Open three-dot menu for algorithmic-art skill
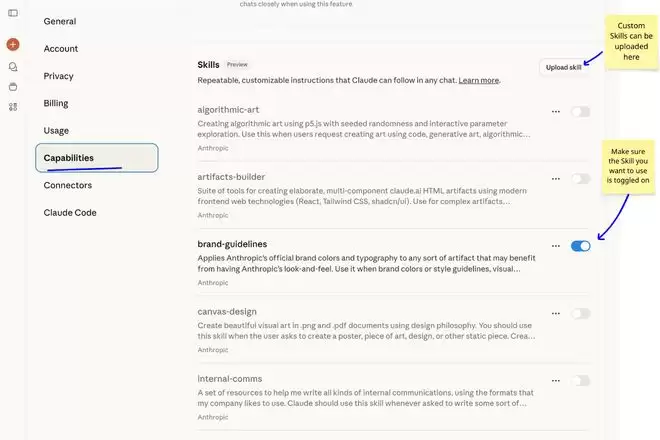Viewport: 660px width, 440px height. (556, 112)
